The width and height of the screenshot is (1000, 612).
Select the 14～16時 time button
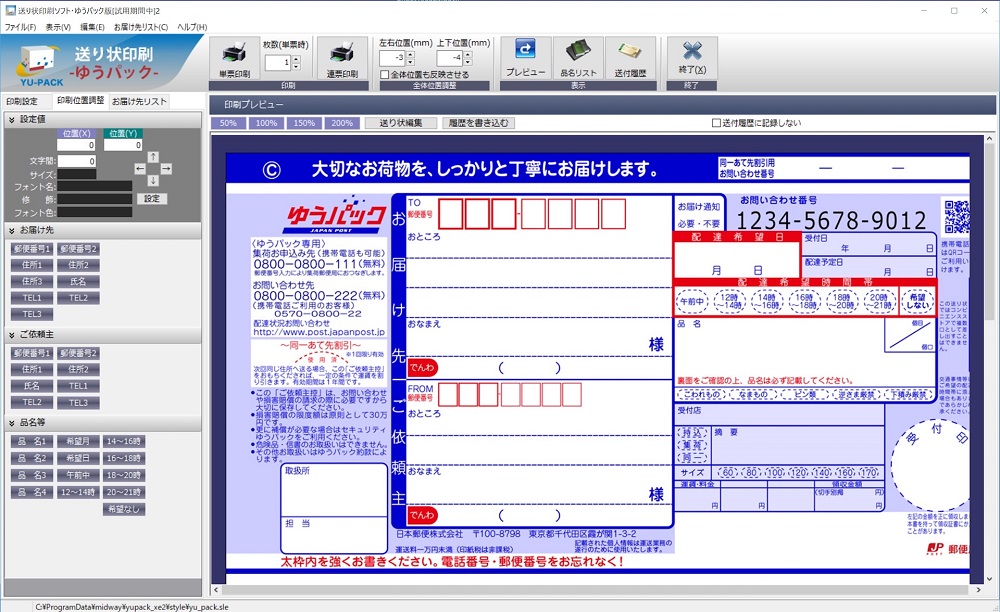pos(124,441)
